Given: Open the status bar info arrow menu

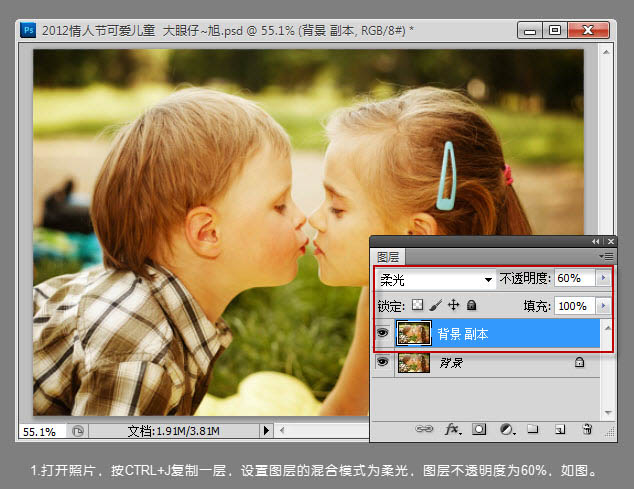Looking at the screenshot, I should point(266,430).
